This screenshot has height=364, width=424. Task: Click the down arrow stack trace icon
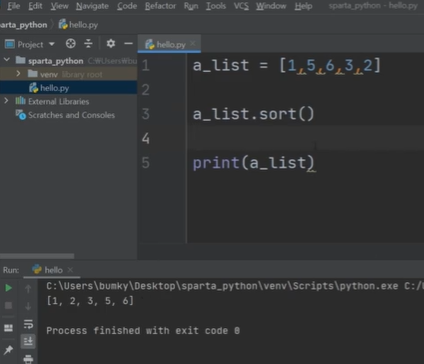28,306
